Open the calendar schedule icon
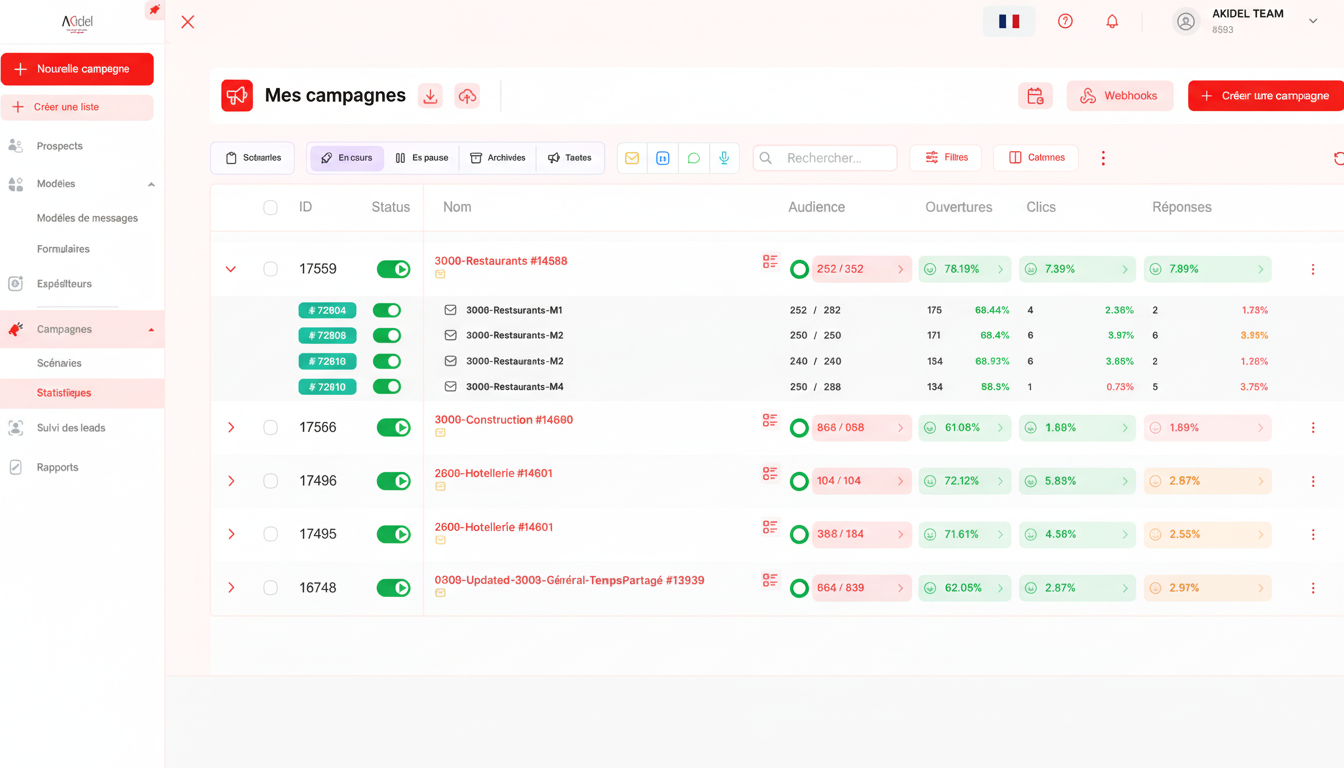The height and width of the screenshot is (768, 1344). tap(1035, 96)
